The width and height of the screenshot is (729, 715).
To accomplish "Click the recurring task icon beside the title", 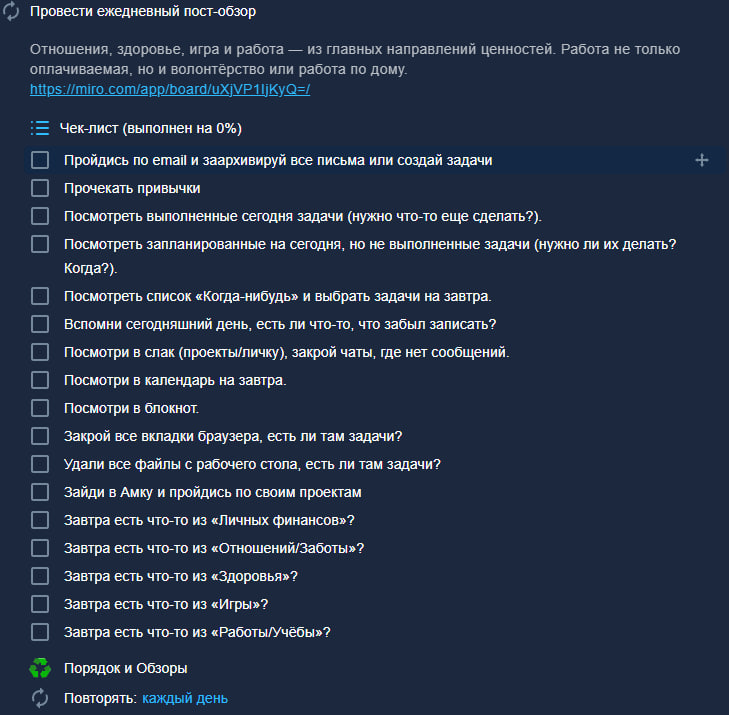I will coord(12,12).
